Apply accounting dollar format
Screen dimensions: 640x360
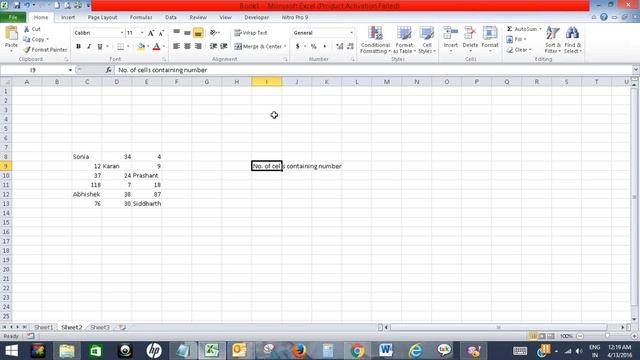coord(297,47)
